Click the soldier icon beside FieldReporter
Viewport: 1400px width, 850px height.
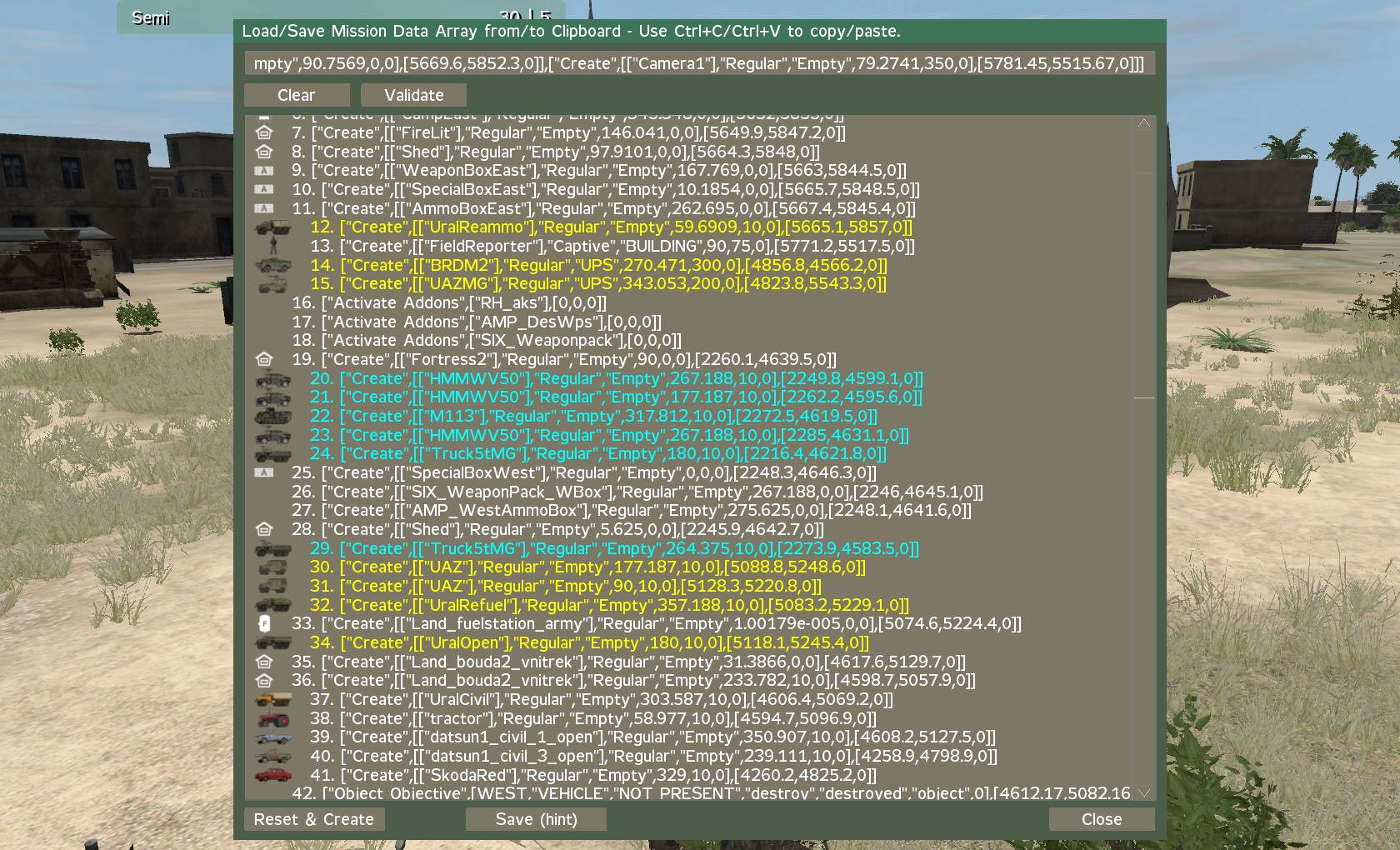(x=272, y=246)
